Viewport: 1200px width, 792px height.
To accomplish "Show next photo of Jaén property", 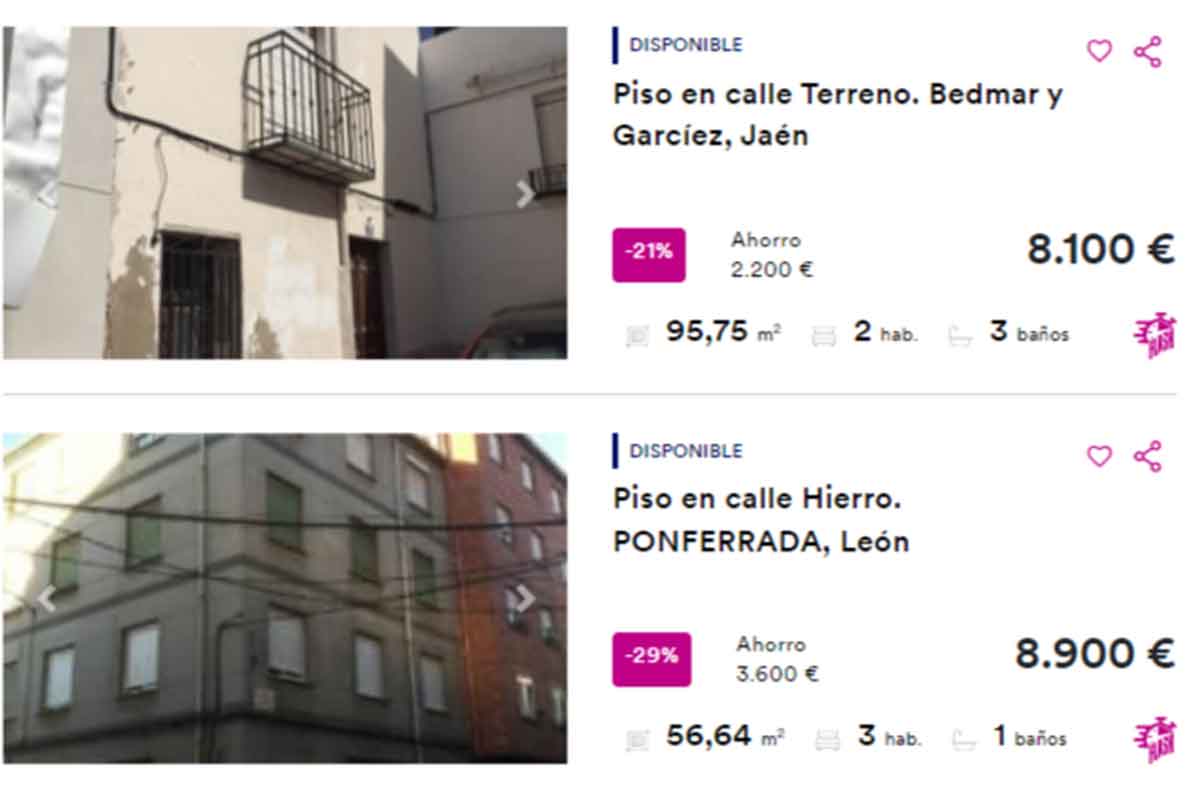I will point(526,193).
